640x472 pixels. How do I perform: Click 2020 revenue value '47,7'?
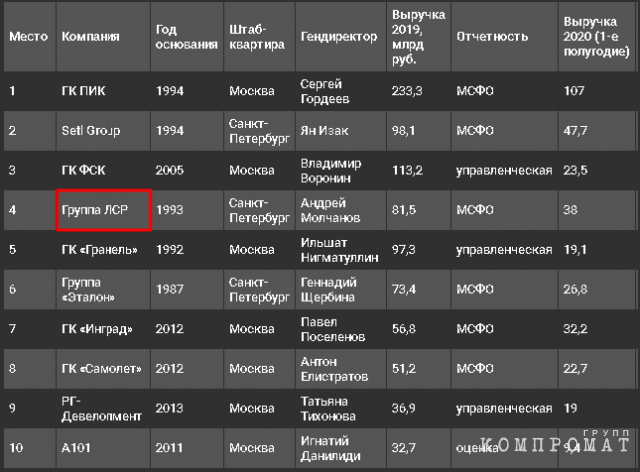click(576, 131)
